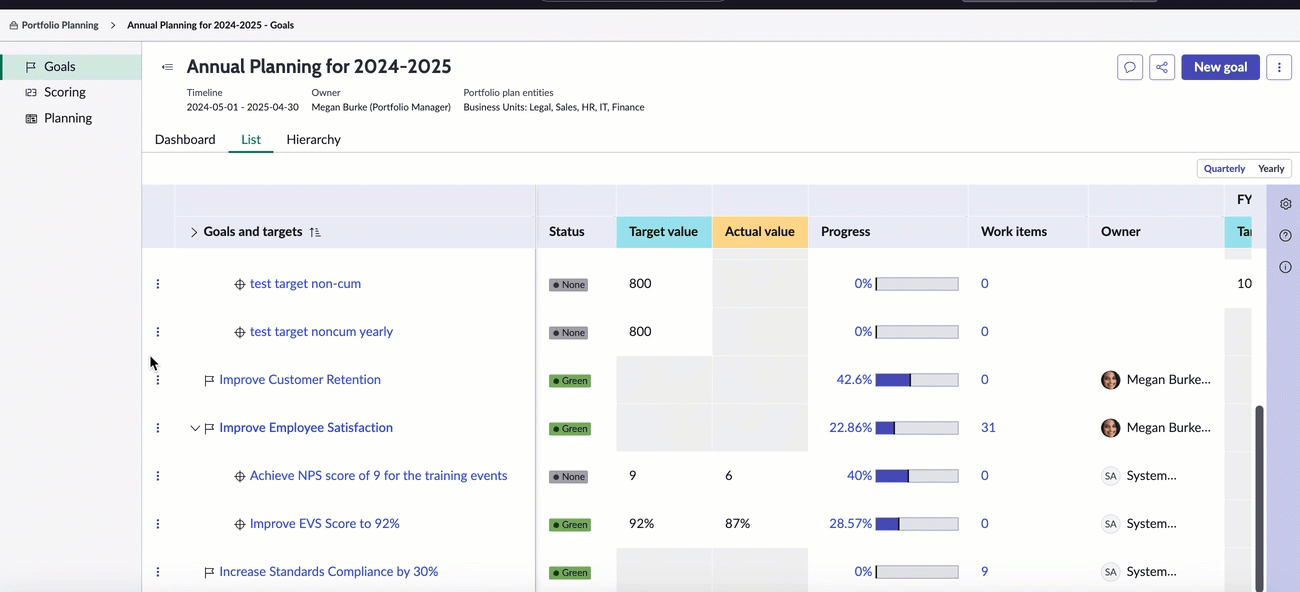This screenshot has width=1300, height=592.
Task: Select the List tab
Action: pos(251,140)
